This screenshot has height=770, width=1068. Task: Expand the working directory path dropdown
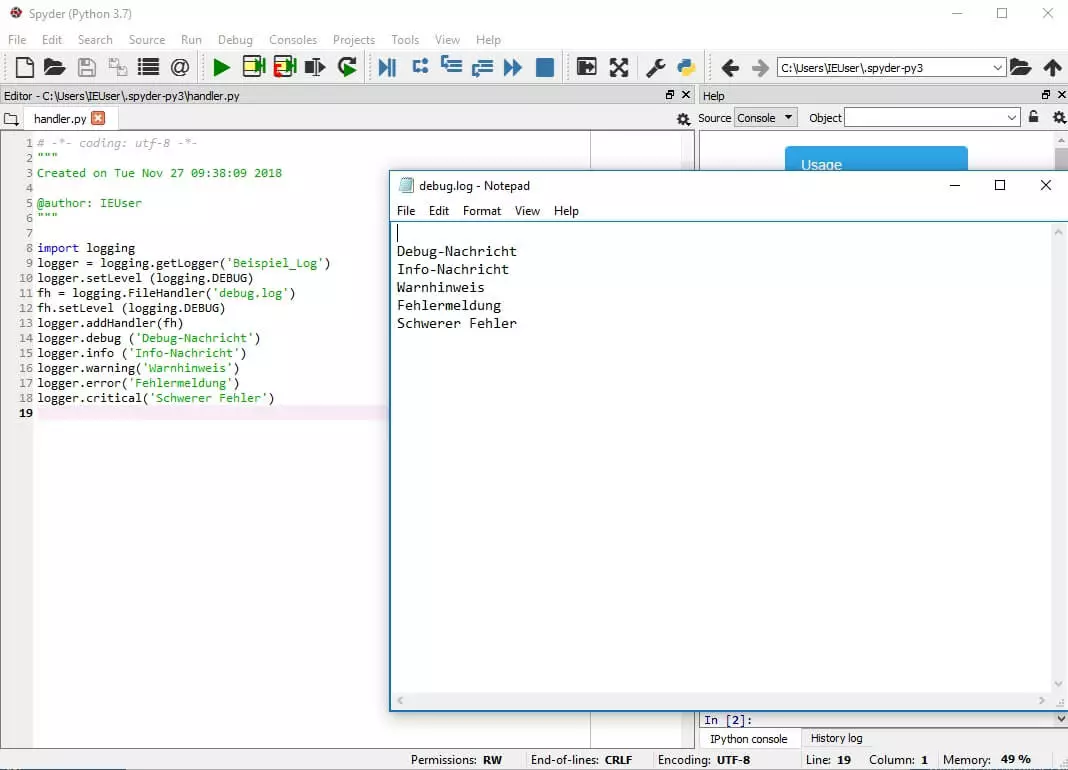[997, 67]
